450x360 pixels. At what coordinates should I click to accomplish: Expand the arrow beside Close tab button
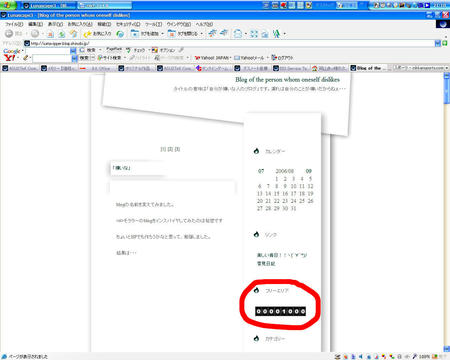click(x=202, y=34)
